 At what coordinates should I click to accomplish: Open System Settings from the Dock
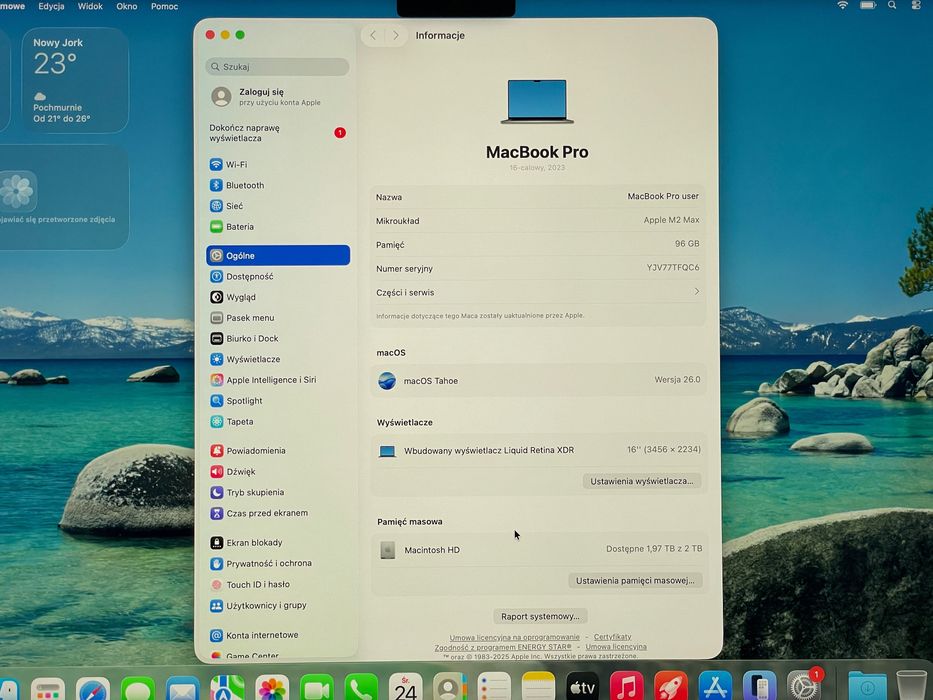tap(804, 686)
